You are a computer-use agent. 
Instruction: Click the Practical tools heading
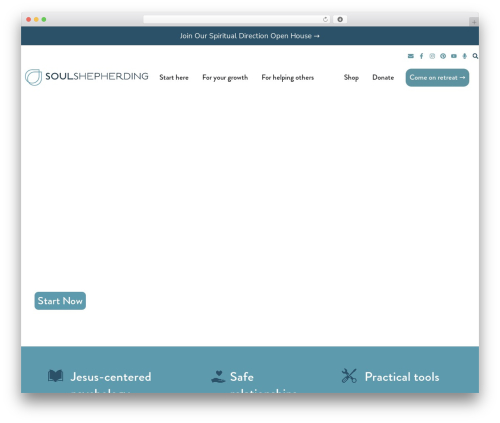click(x=402, y=377)
